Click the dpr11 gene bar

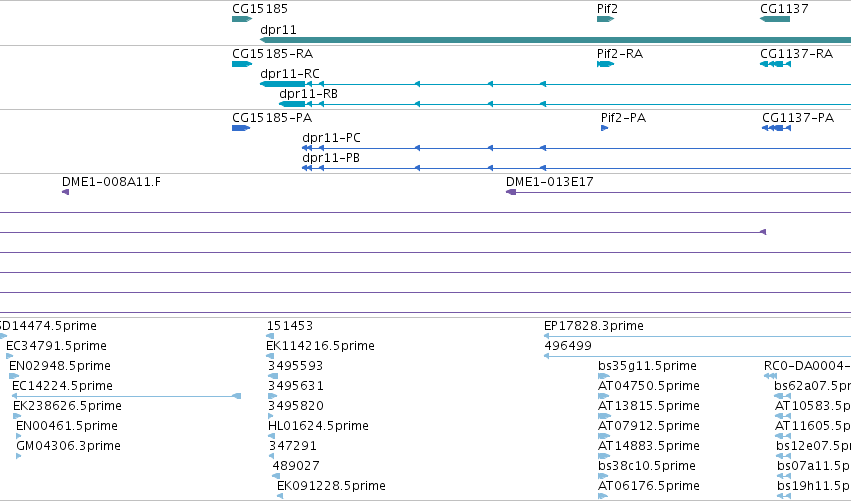[x=555, y=40]
